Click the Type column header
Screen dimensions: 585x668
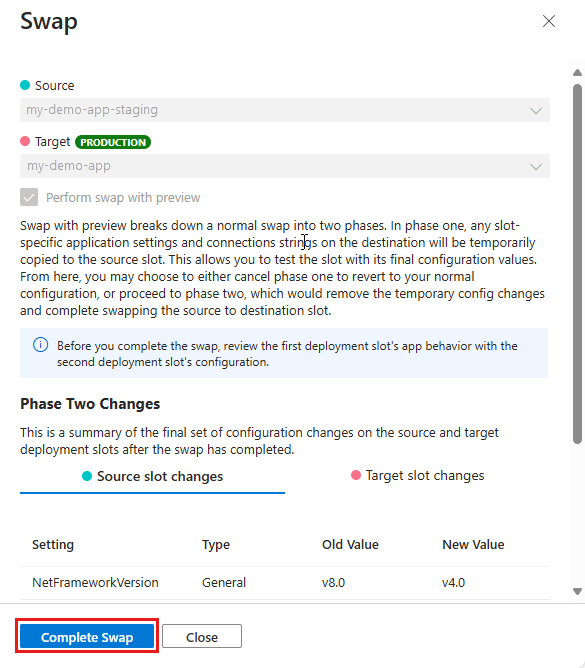(x=216, y=544)
